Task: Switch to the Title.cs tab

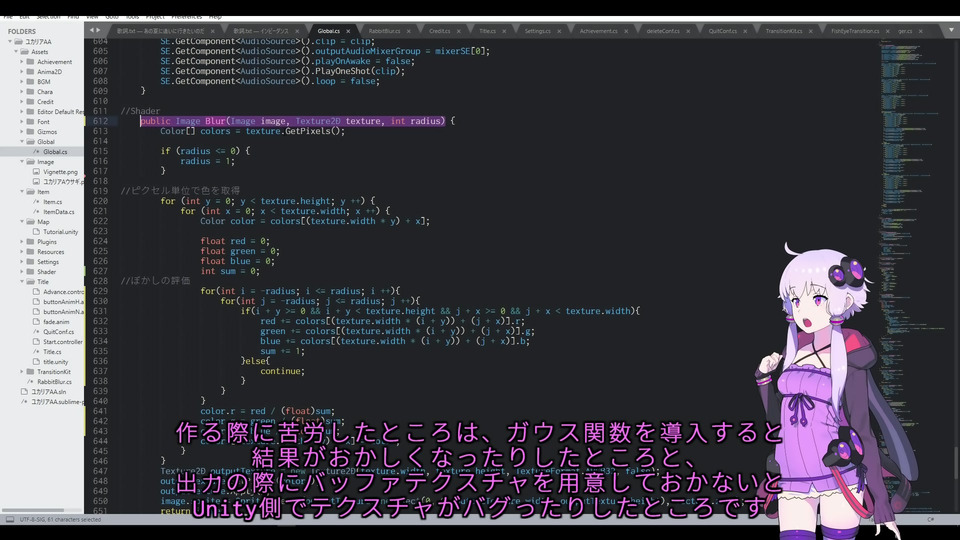Action: pyautogui.click(x=487, y=31)
